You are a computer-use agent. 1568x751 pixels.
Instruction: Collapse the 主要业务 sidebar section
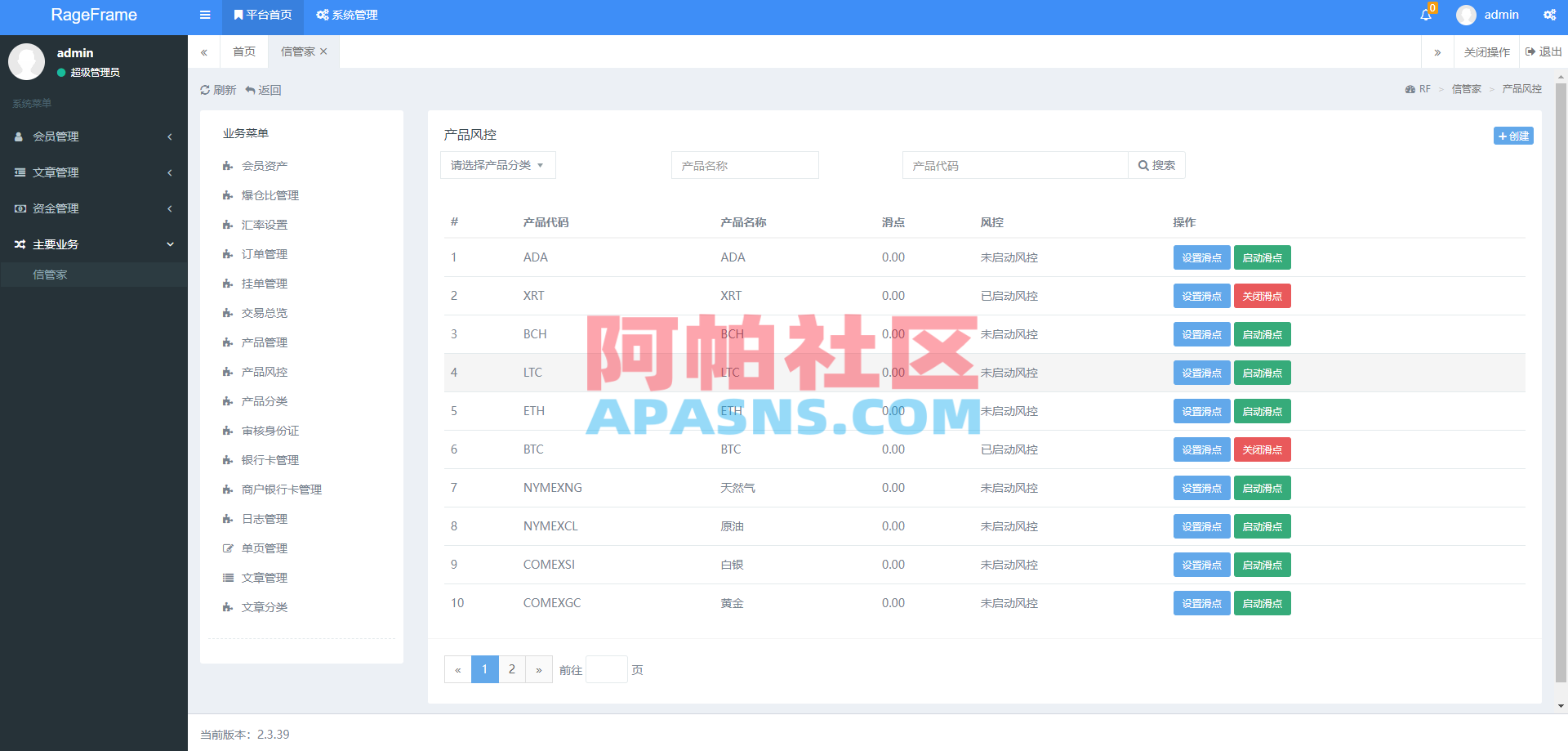click(x=93, y=244)
